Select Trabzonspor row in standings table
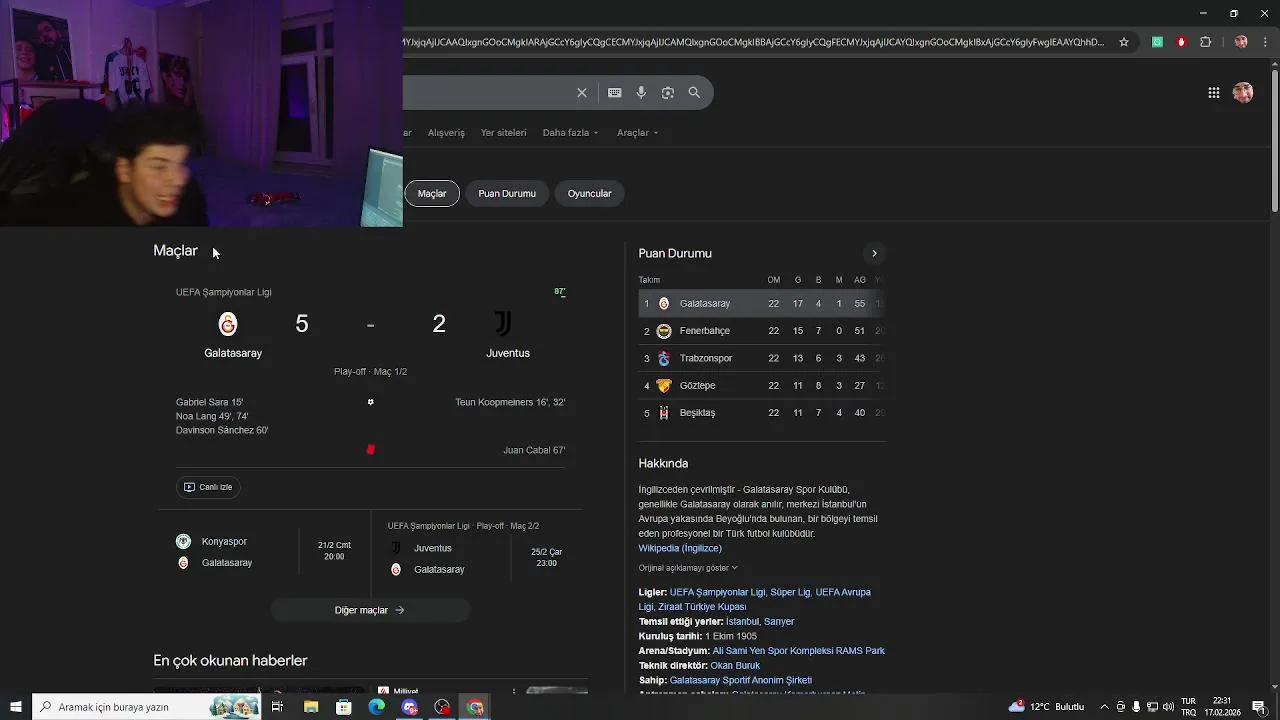This screenshot has height=720, width=1280. point(761,358)
